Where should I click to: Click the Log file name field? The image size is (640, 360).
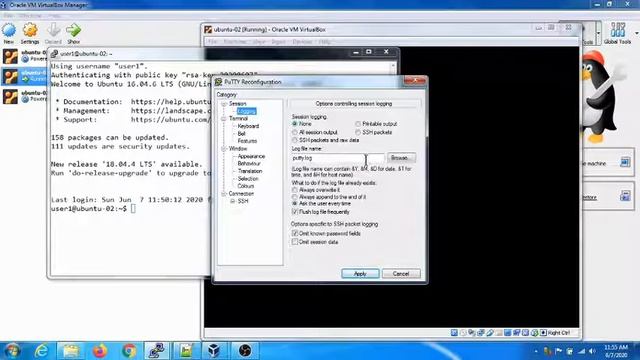tap(338, 158)
